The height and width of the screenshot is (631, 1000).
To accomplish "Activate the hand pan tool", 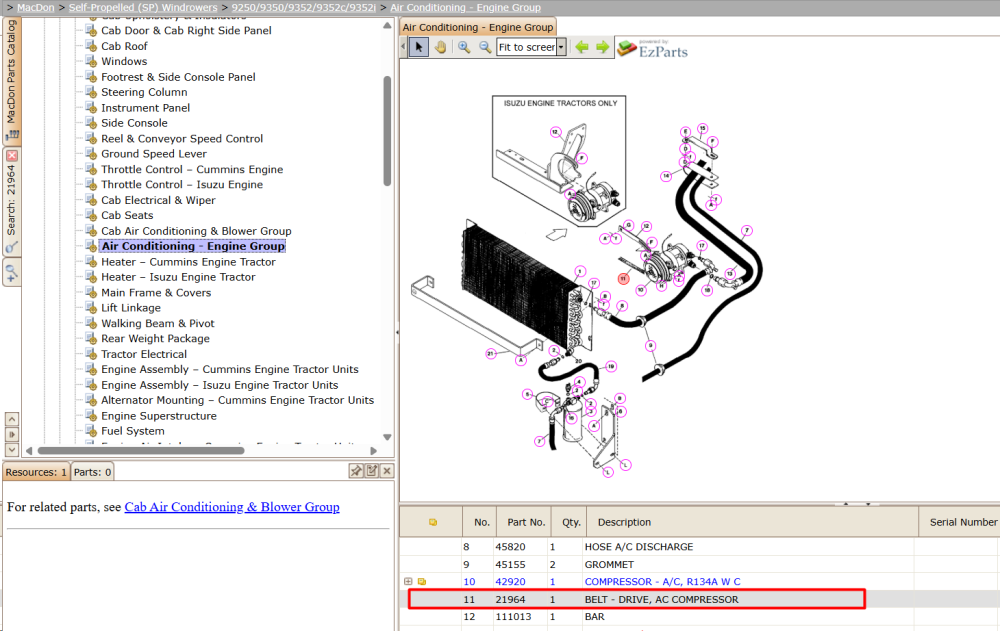I will 441,47.
